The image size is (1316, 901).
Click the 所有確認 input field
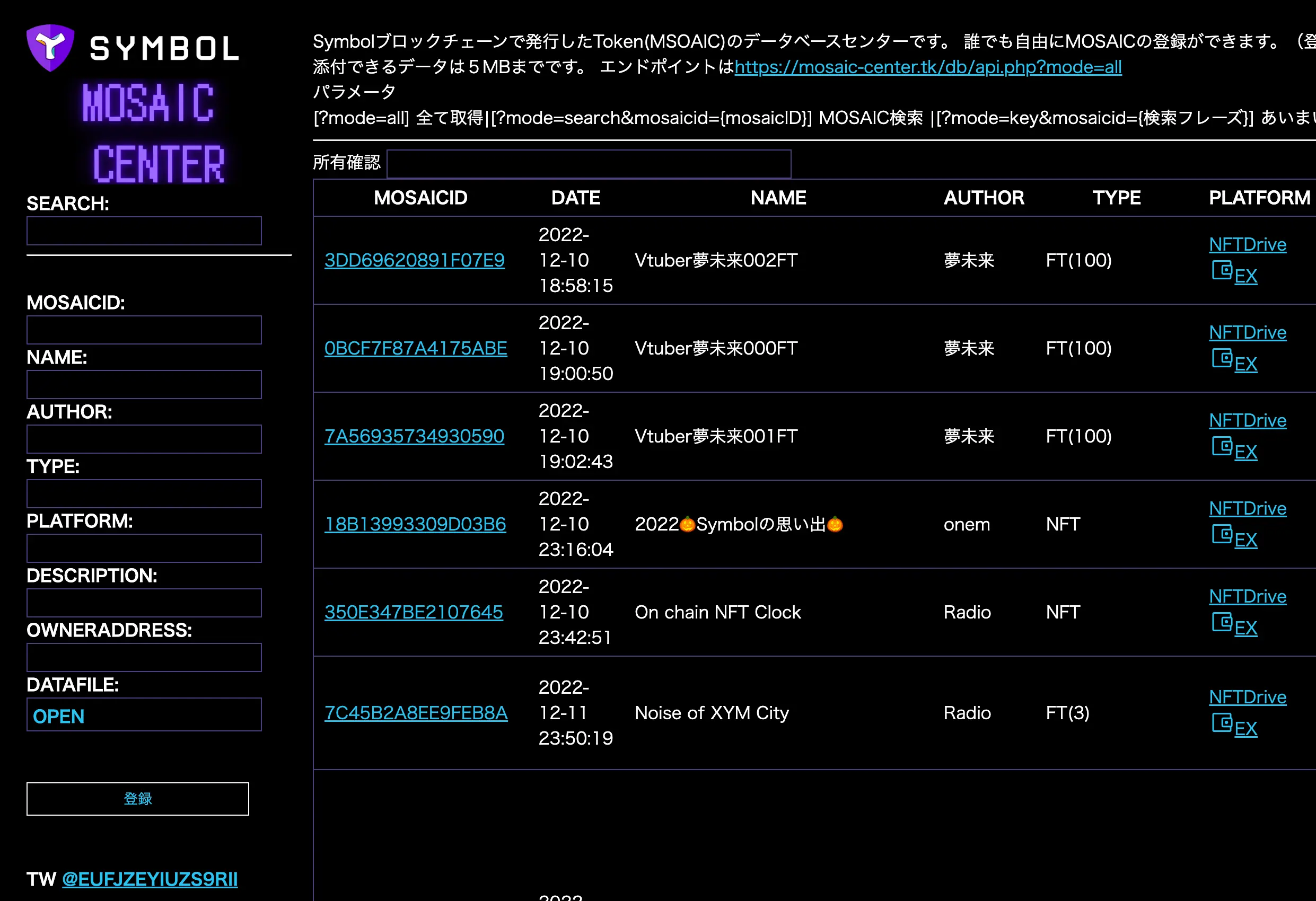point(589,164)
